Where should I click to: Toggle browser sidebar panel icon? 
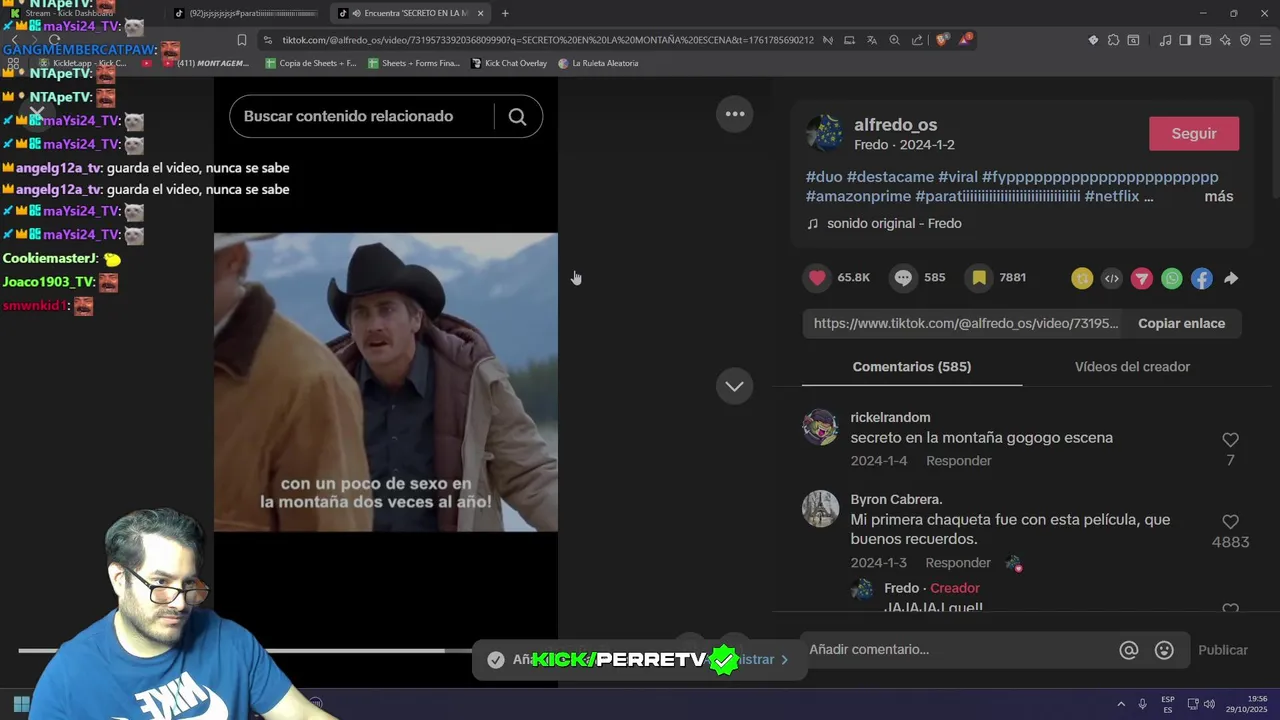1185,40
